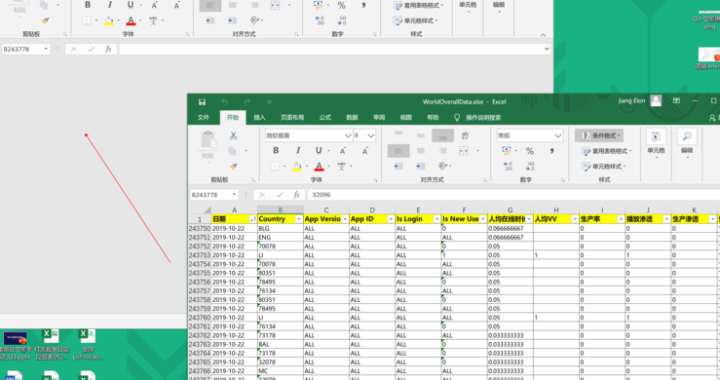
Task: Switch to 页面布局 tab in front window
Action: point(292,117)
